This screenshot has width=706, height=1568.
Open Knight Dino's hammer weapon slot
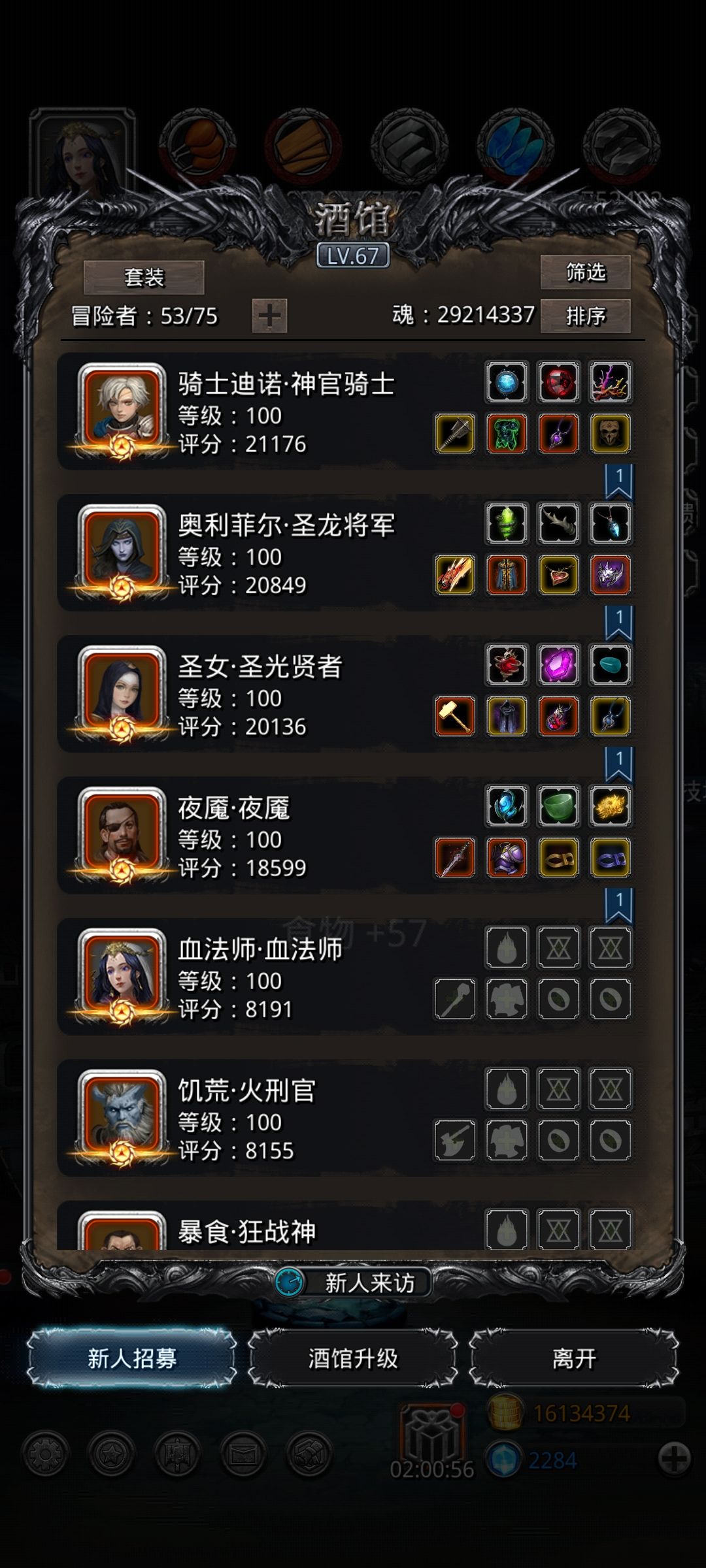point(455,433)
